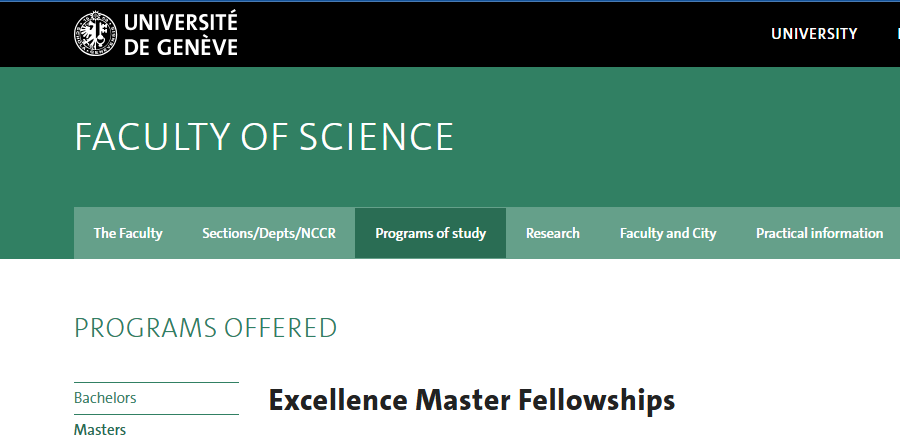Image resolution: width=900 pixels, height=437 pixels.
Task: Click the FACULTY OF SCIENCE banner title
Action: click(x=264, y=137)
